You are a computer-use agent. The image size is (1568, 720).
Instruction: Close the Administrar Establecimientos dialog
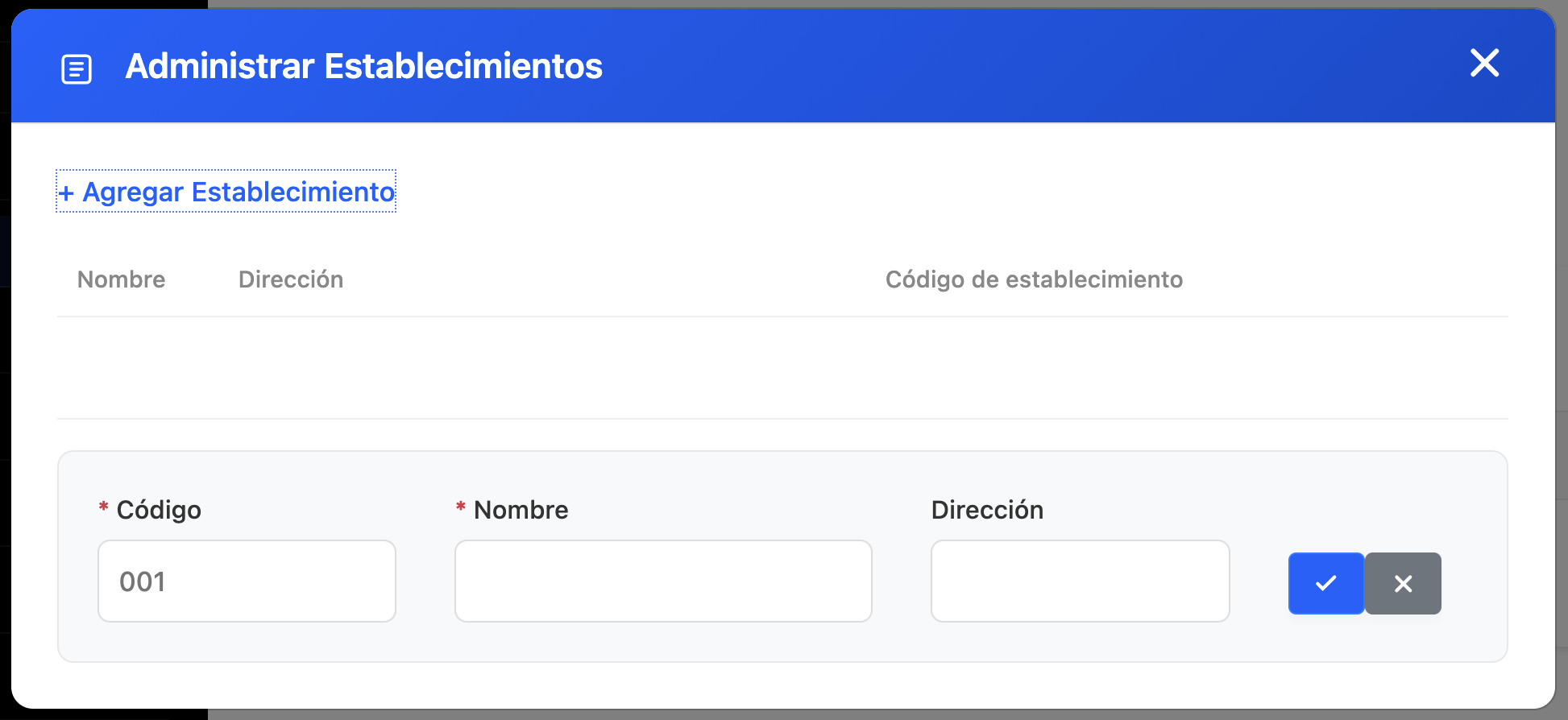point(1484,63)
